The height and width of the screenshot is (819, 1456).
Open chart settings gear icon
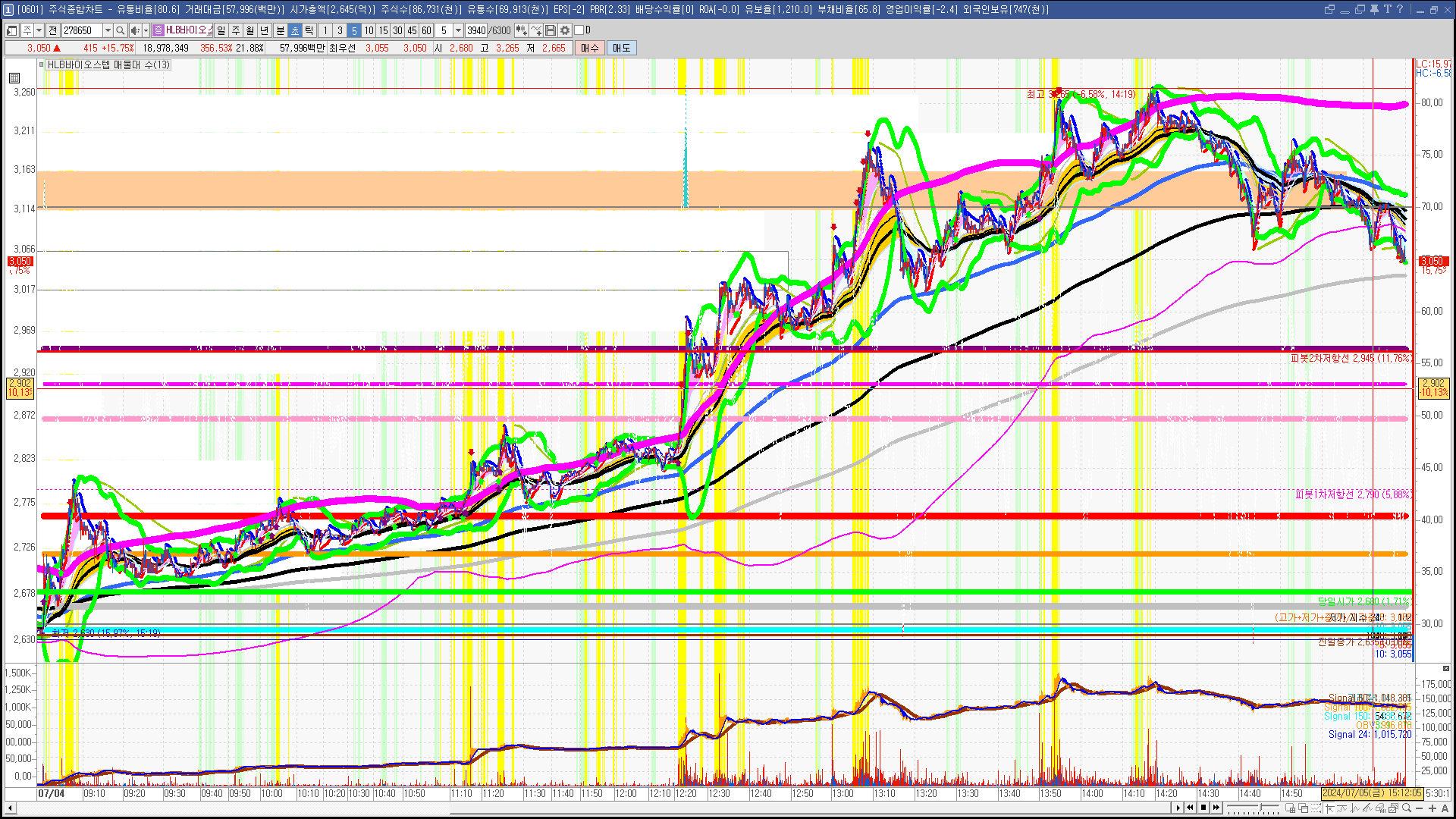coord(565,30)
